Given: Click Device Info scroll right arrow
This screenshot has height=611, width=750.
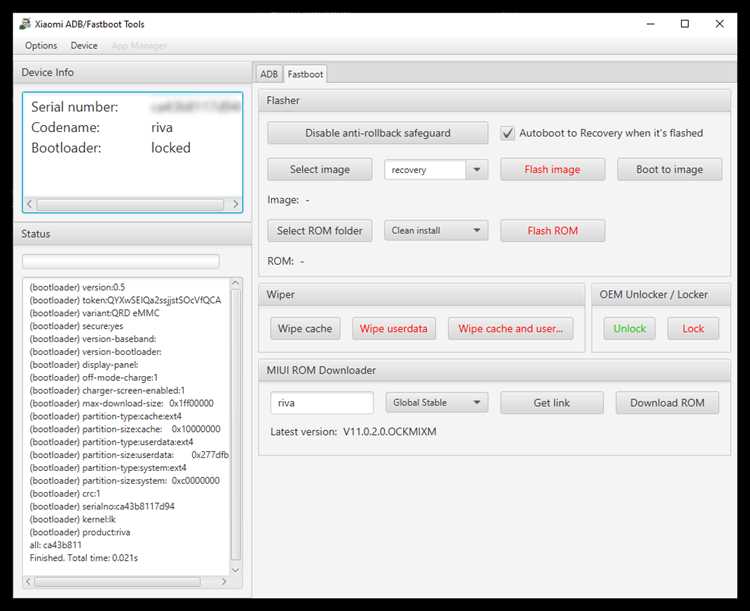Looking at the screenshot, I should click(x=235, y=204).
